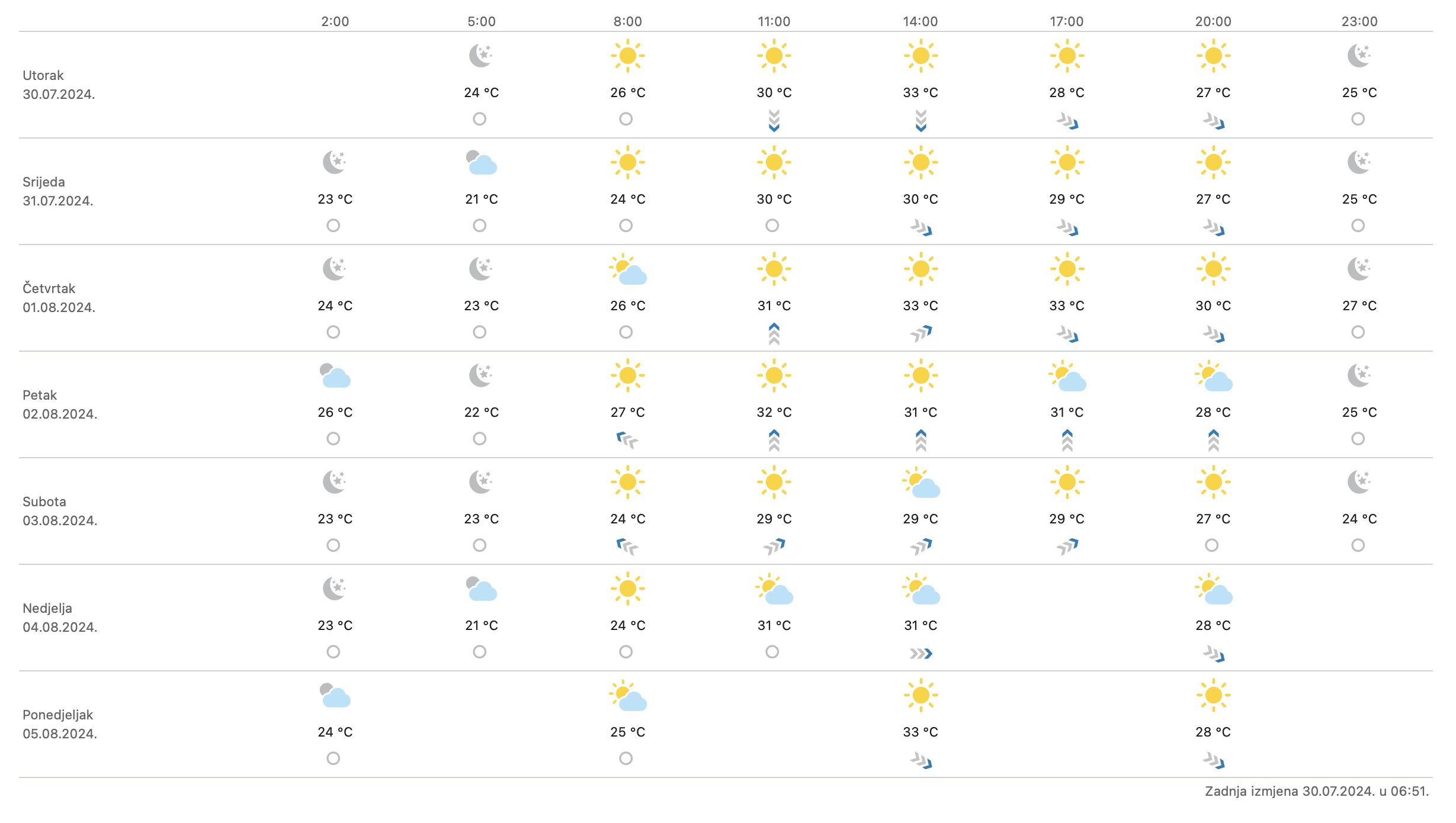Click the 32 °C temperature for Petak at 11:00
1456x823 pixels.
point(774,412)
